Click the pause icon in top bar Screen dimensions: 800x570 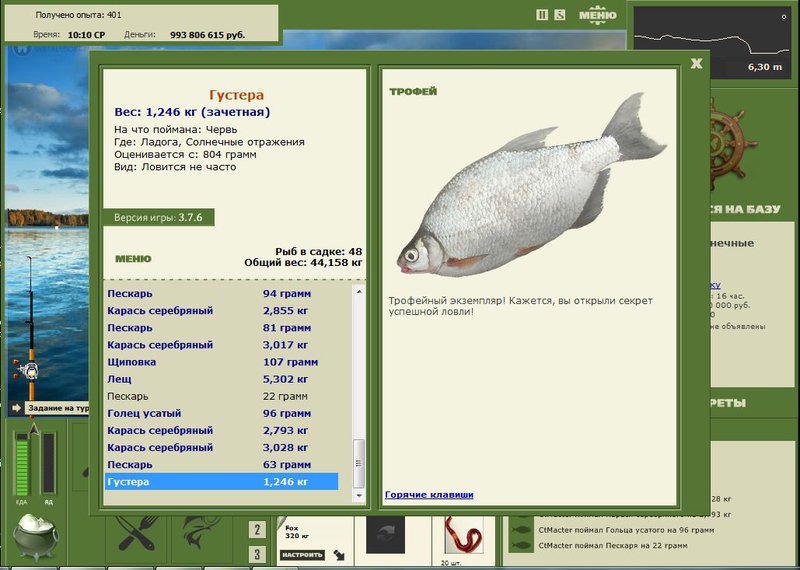(542, 15)
